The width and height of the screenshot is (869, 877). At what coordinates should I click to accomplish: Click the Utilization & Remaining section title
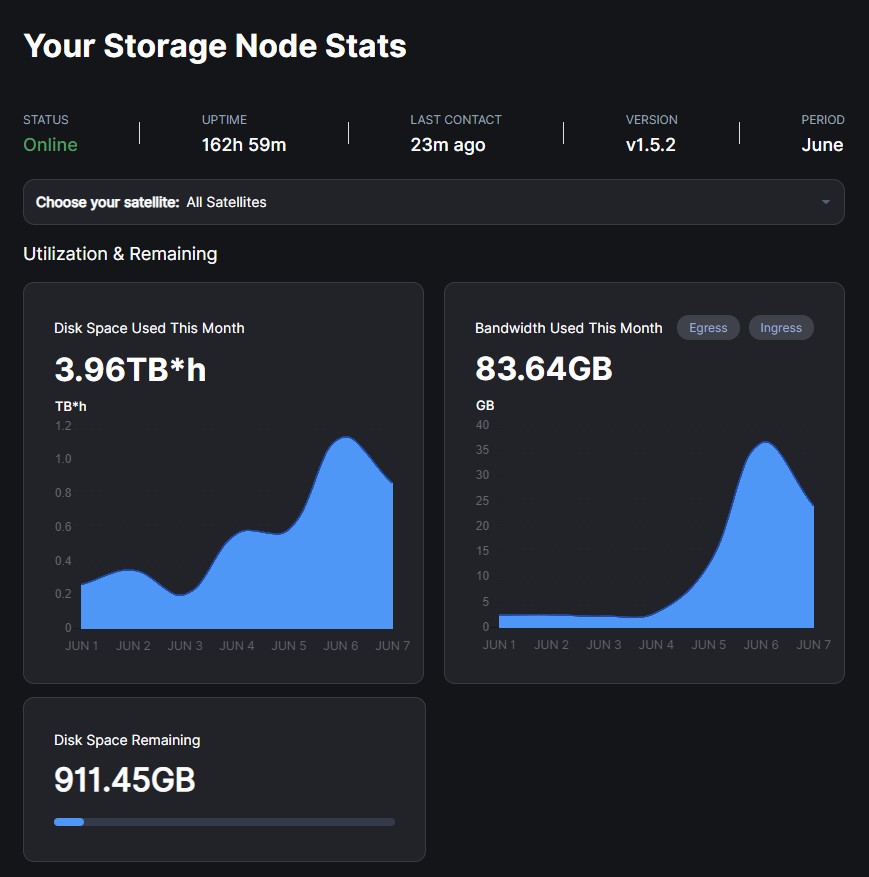click(x=120, y=254)
